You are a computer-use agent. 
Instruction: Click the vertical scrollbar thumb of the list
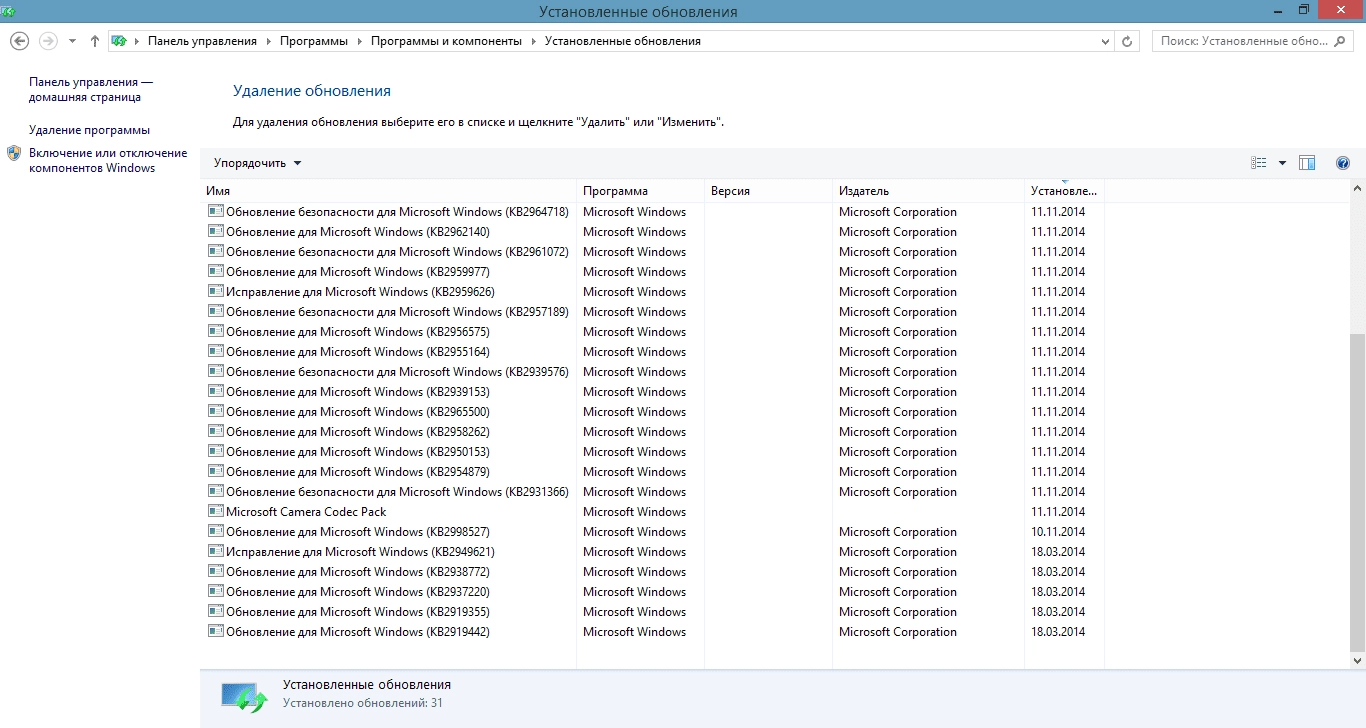(1357, 492)
